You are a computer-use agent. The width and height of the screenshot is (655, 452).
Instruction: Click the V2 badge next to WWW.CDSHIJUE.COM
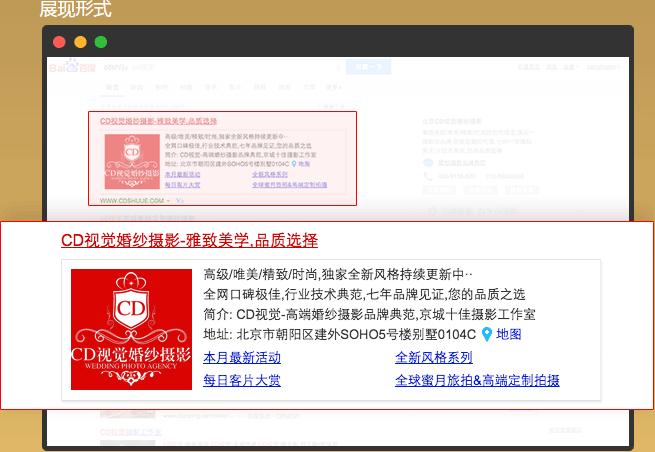tap(180, 201)
